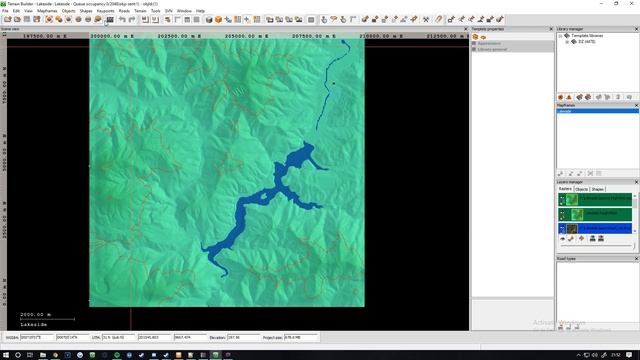Click the open-folder icon, second in the toolbar

(x=17, y=19)
